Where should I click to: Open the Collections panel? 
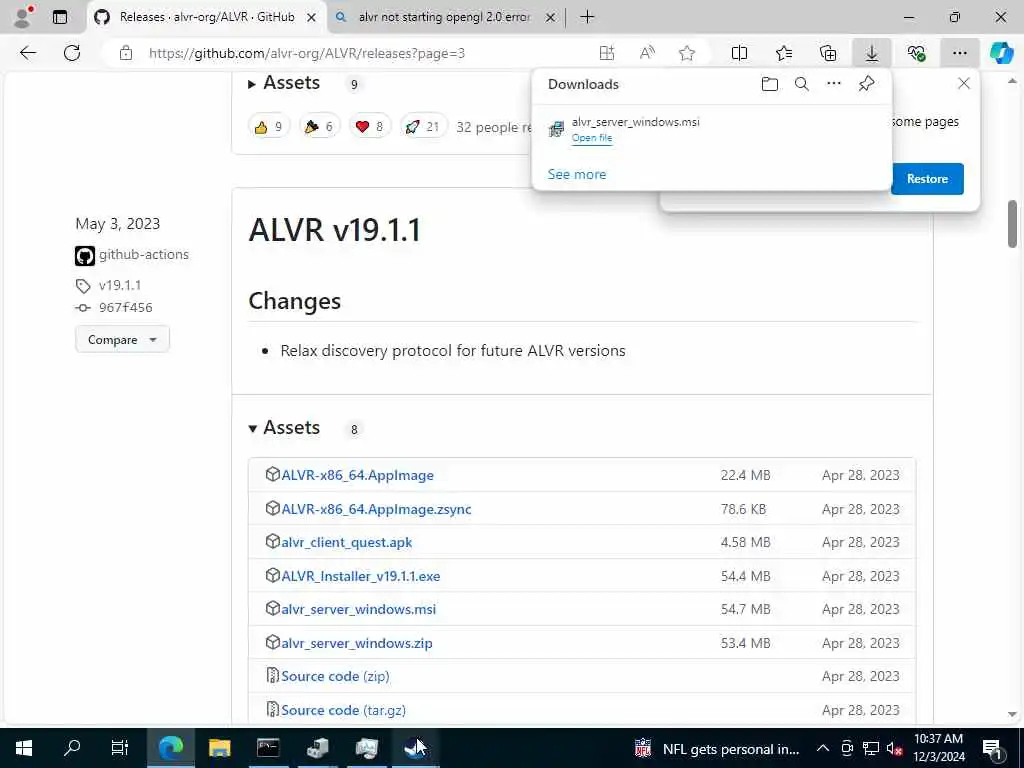pos(827,54)
